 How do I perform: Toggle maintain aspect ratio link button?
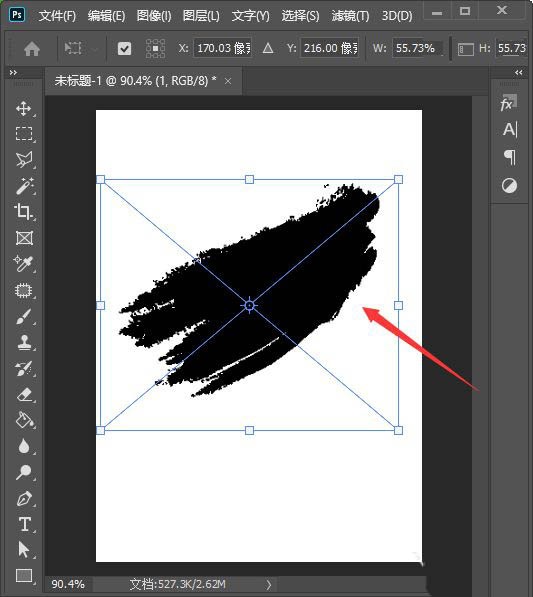pos(465,49)
